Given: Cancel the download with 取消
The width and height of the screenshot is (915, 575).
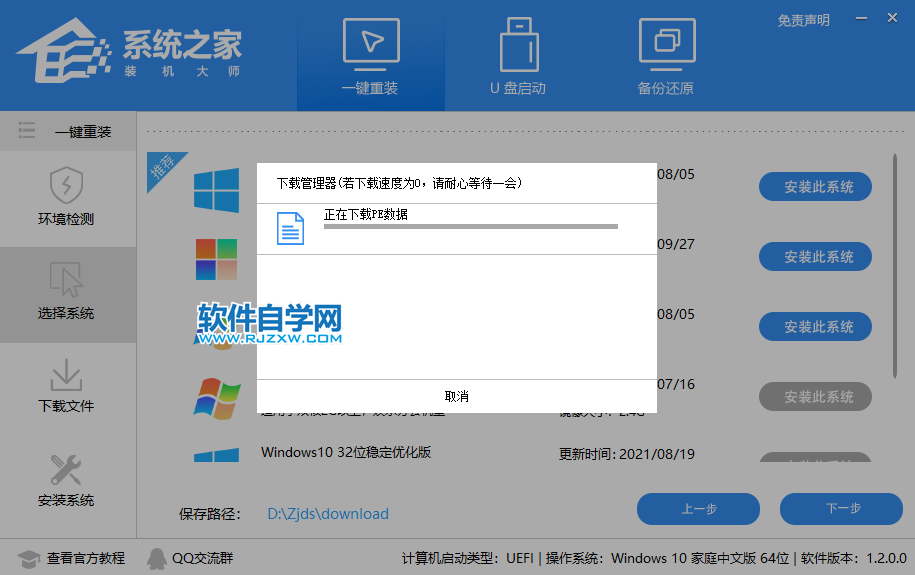Looking at the screenshot, I should [456, 396].
